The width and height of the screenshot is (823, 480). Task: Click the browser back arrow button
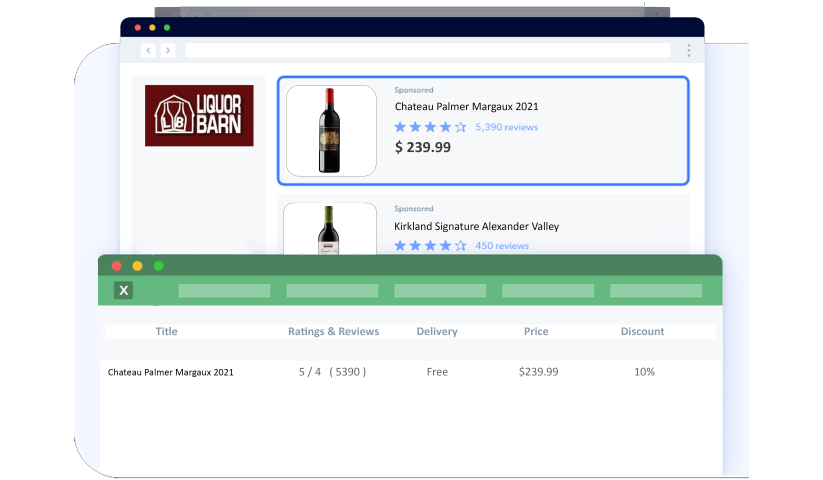[149, 50]
